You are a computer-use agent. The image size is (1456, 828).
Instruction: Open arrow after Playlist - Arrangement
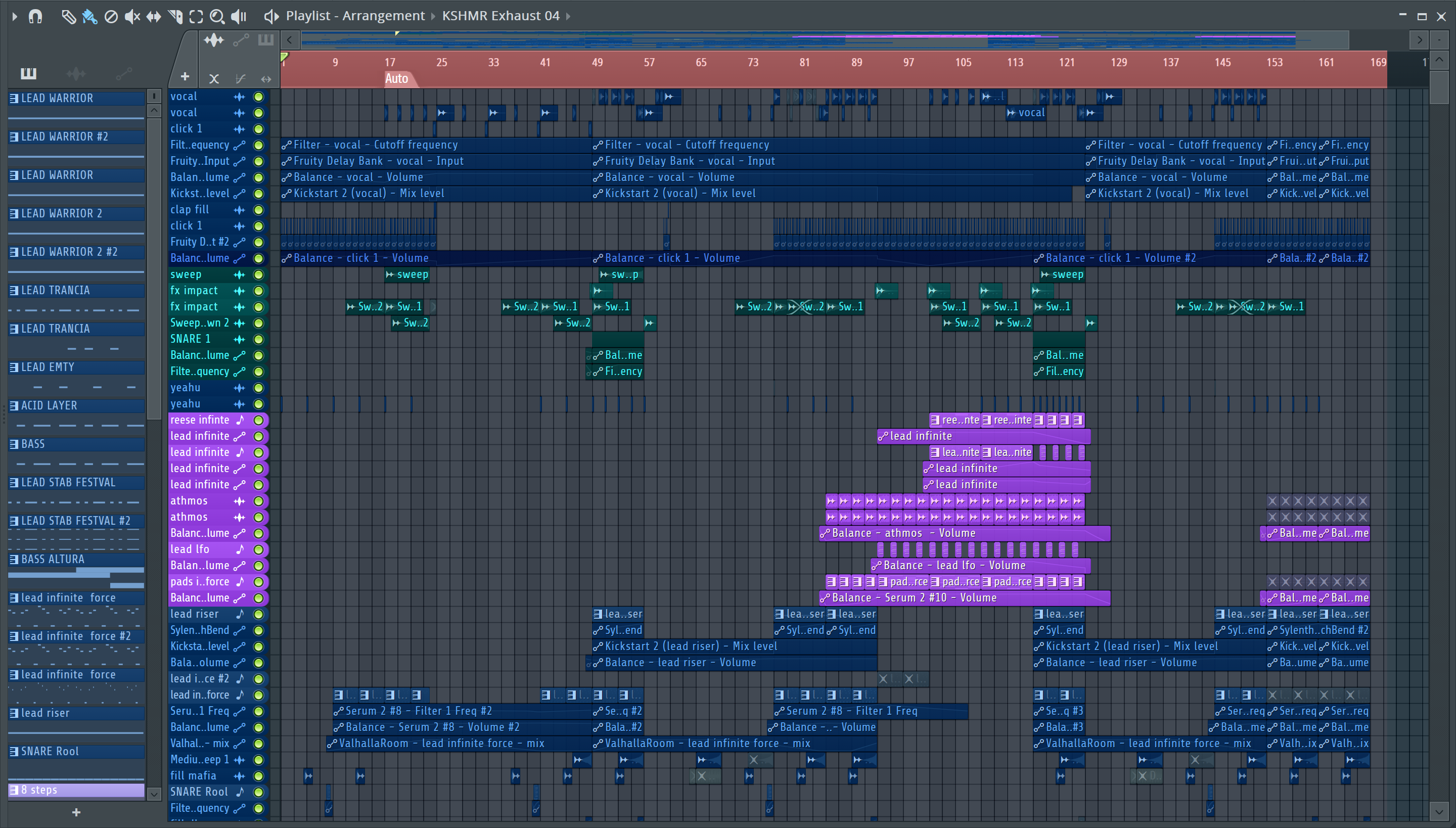click(433, 16)
